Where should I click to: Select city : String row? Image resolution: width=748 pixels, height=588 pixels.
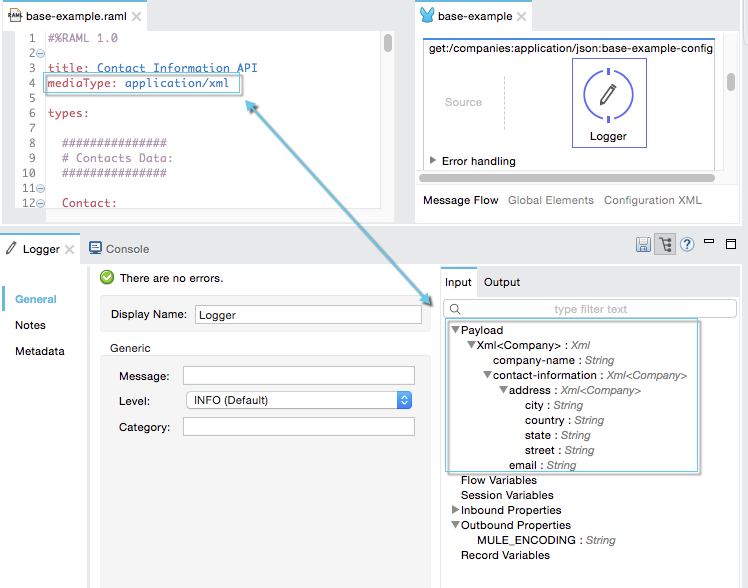click(554, 405)
